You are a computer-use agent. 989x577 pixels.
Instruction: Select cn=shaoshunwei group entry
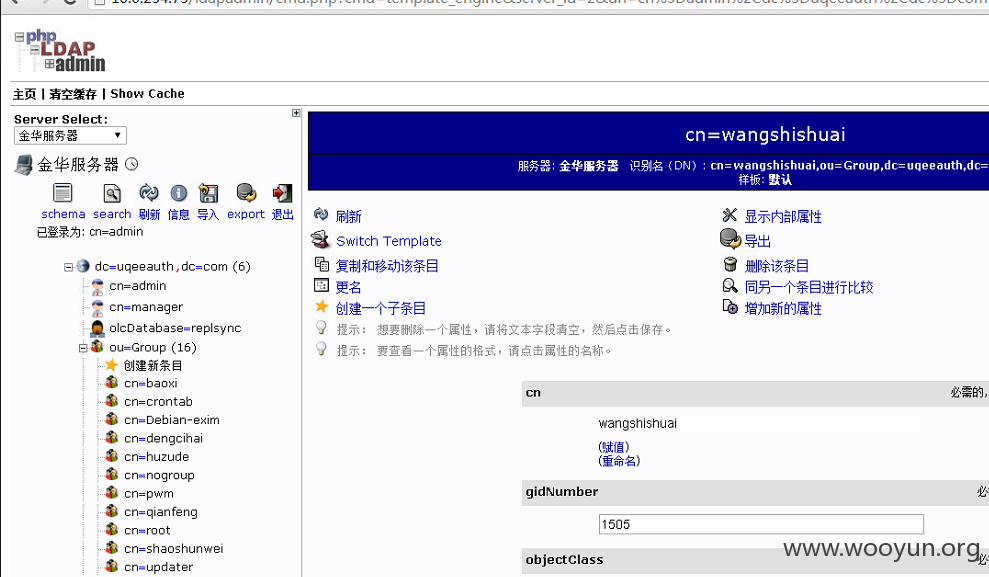coord(173,549)
